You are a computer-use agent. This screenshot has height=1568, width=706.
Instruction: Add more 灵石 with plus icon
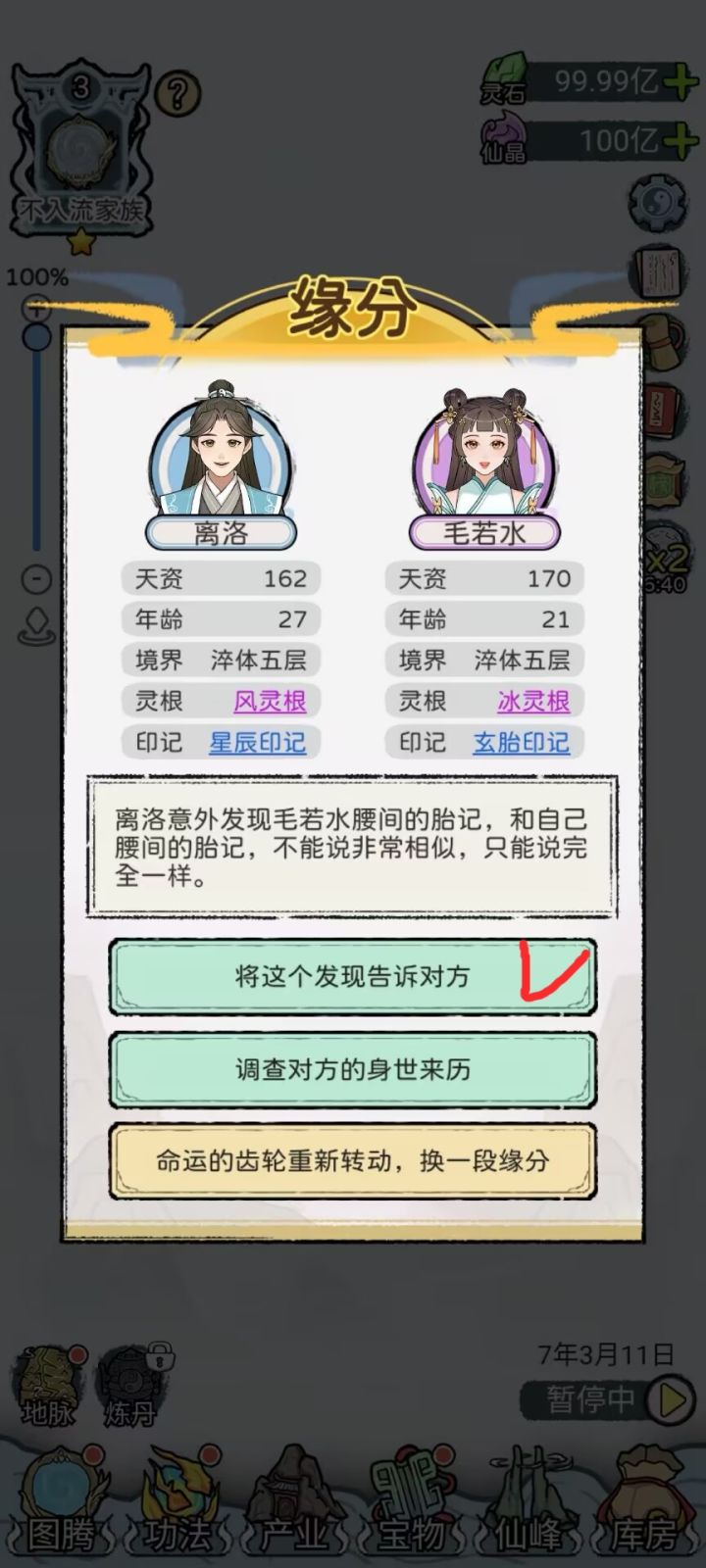pos(681,81)
